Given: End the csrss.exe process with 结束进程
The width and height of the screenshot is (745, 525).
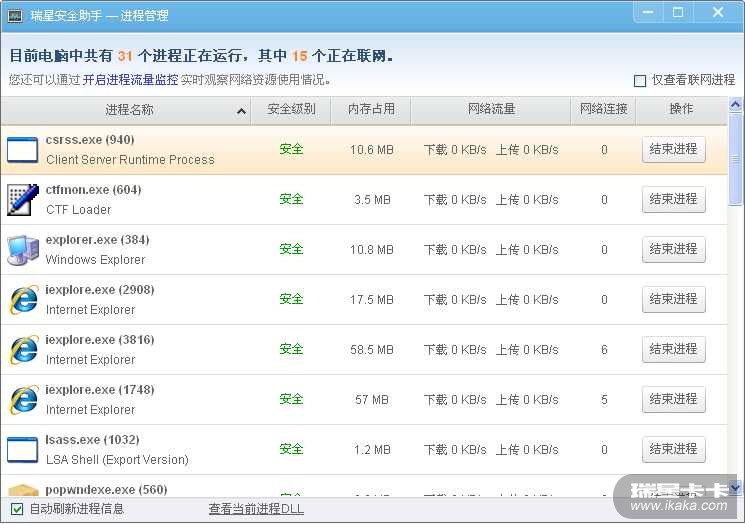Looking at the screenshot, I should [x=673, y=150].
